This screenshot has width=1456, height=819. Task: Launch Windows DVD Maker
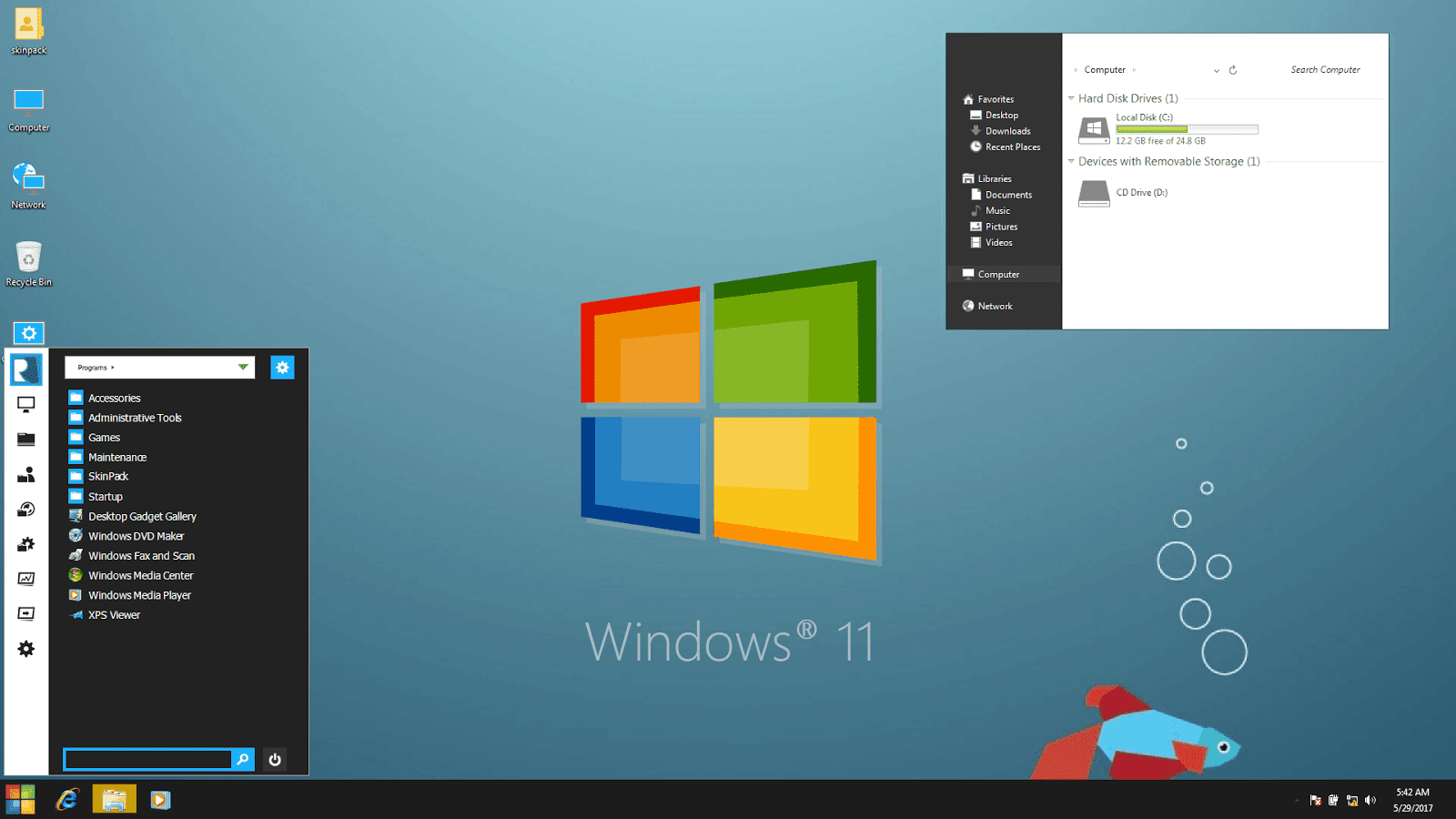point(126,536)
